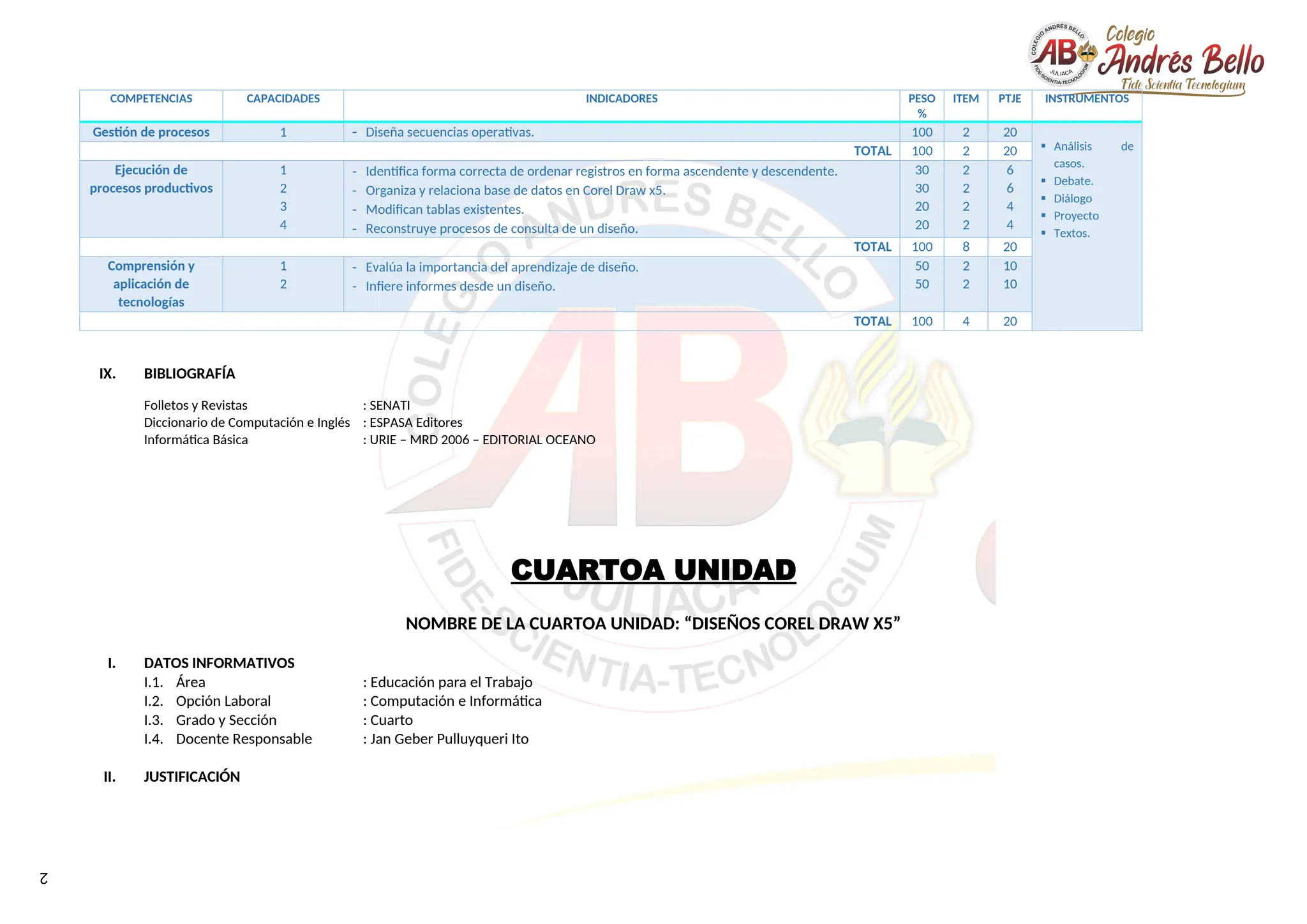Screen dimensions: 1307x924
Task: Click 'Identifica forma correcta de ordenar registros' line
Action: 601,171
